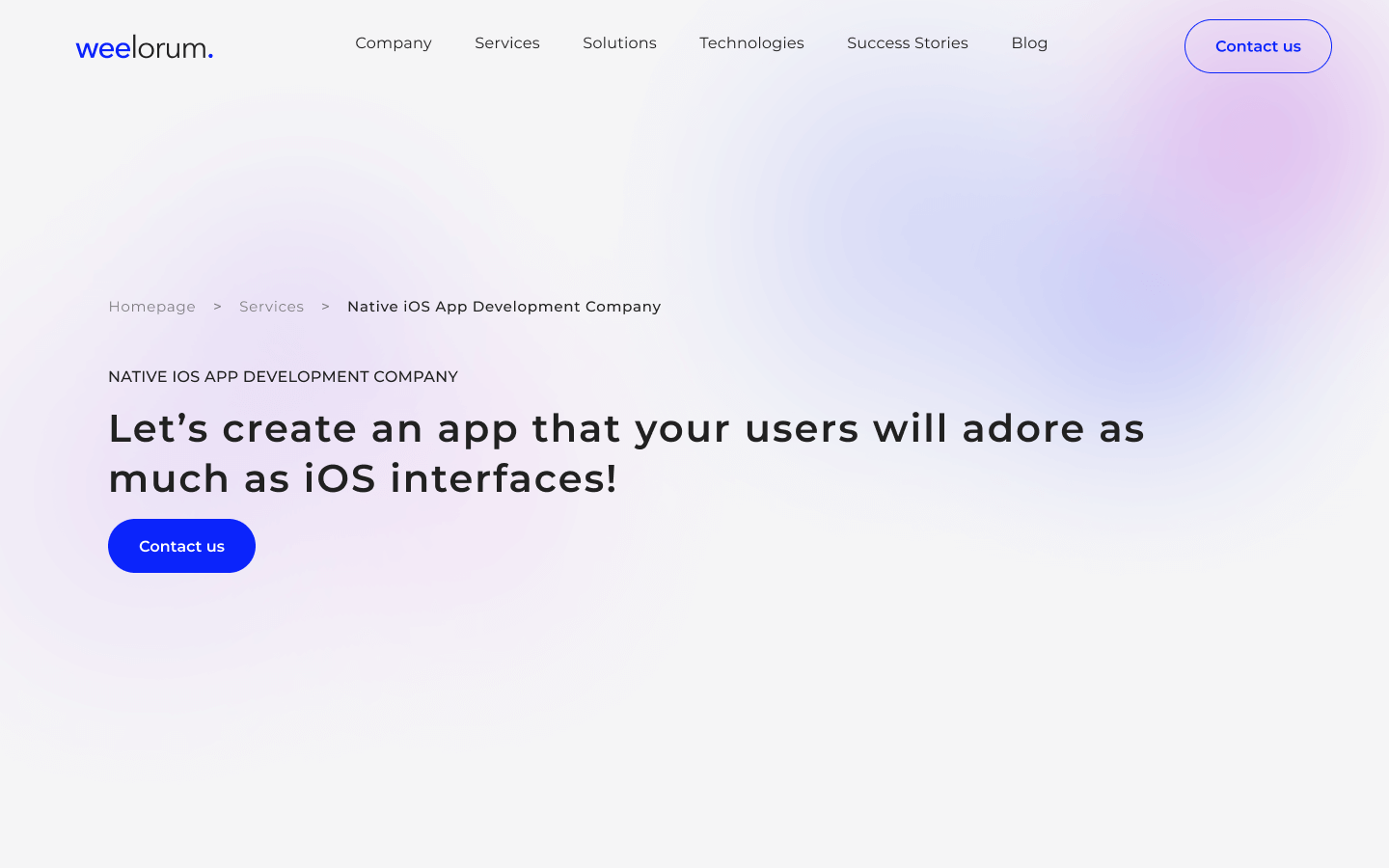Viewport: 1389px width, 868px height.
Task: Click the NATIVE IOS APP DEVELOPMENT COMPANY label
Action: click(283, 376)
